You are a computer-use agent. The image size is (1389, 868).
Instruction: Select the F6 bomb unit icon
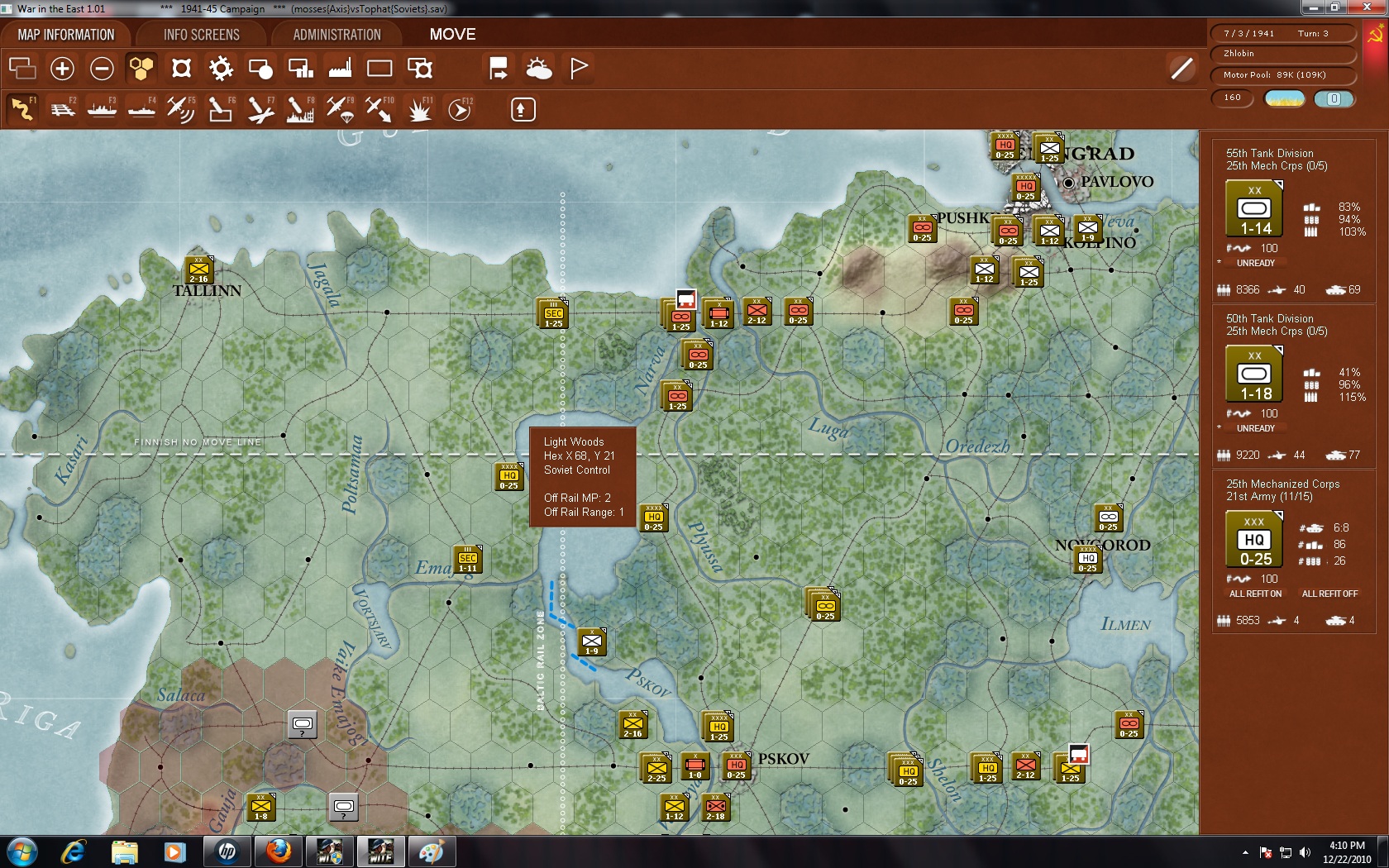(221, 109)
